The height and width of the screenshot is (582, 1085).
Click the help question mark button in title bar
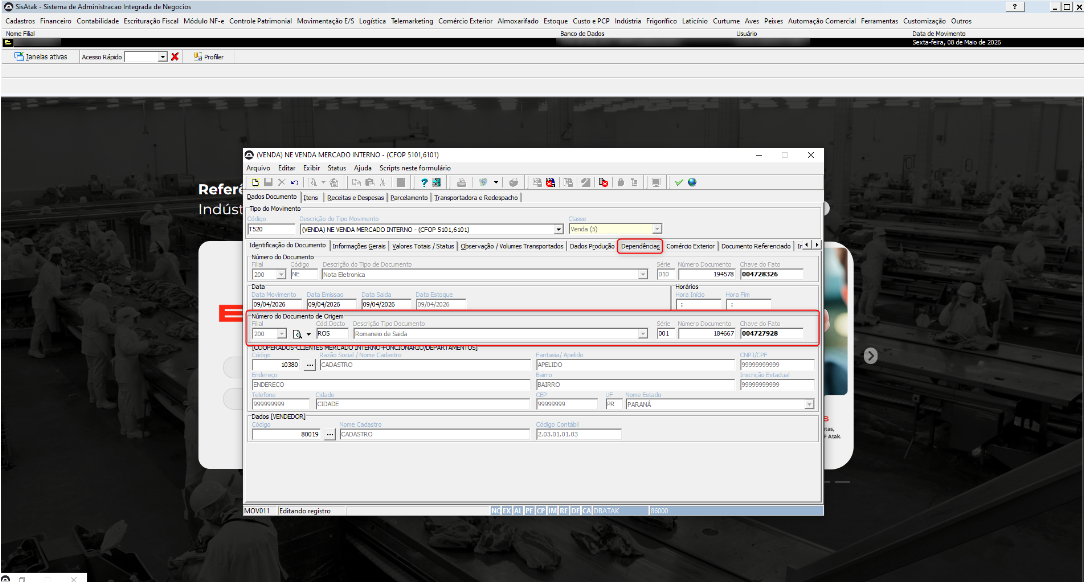1014,6
